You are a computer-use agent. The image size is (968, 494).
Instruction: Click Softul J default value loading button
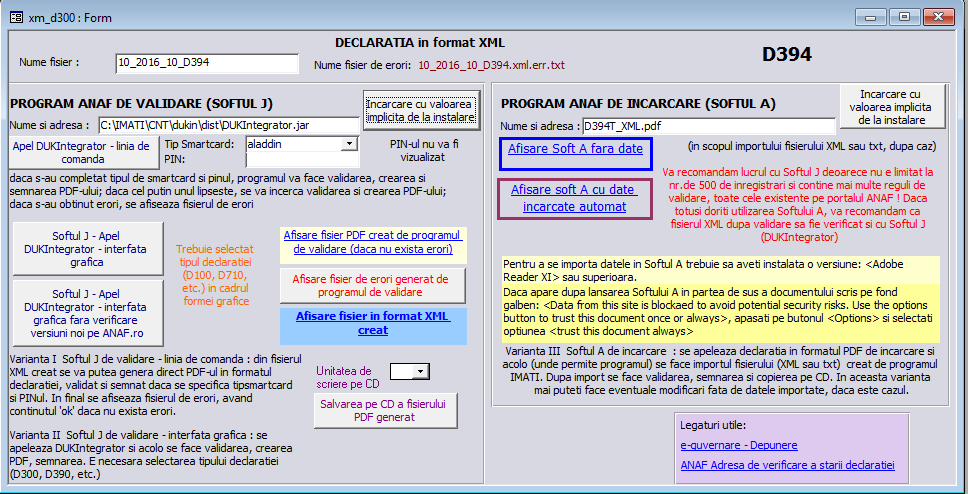coord(420,109)
